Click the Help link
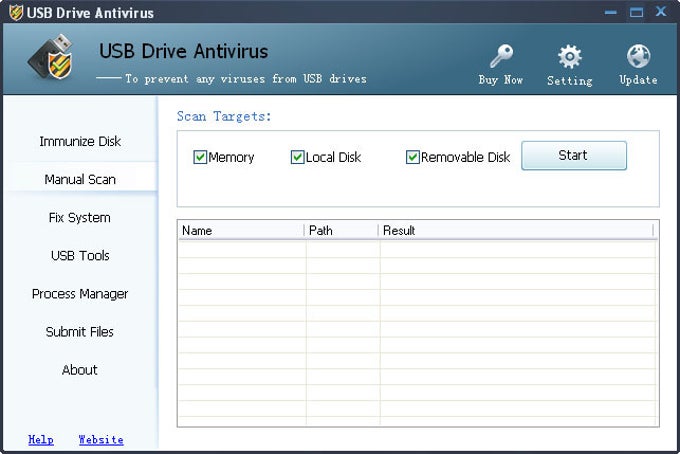680x454 pixels. [x=41, y=439]
